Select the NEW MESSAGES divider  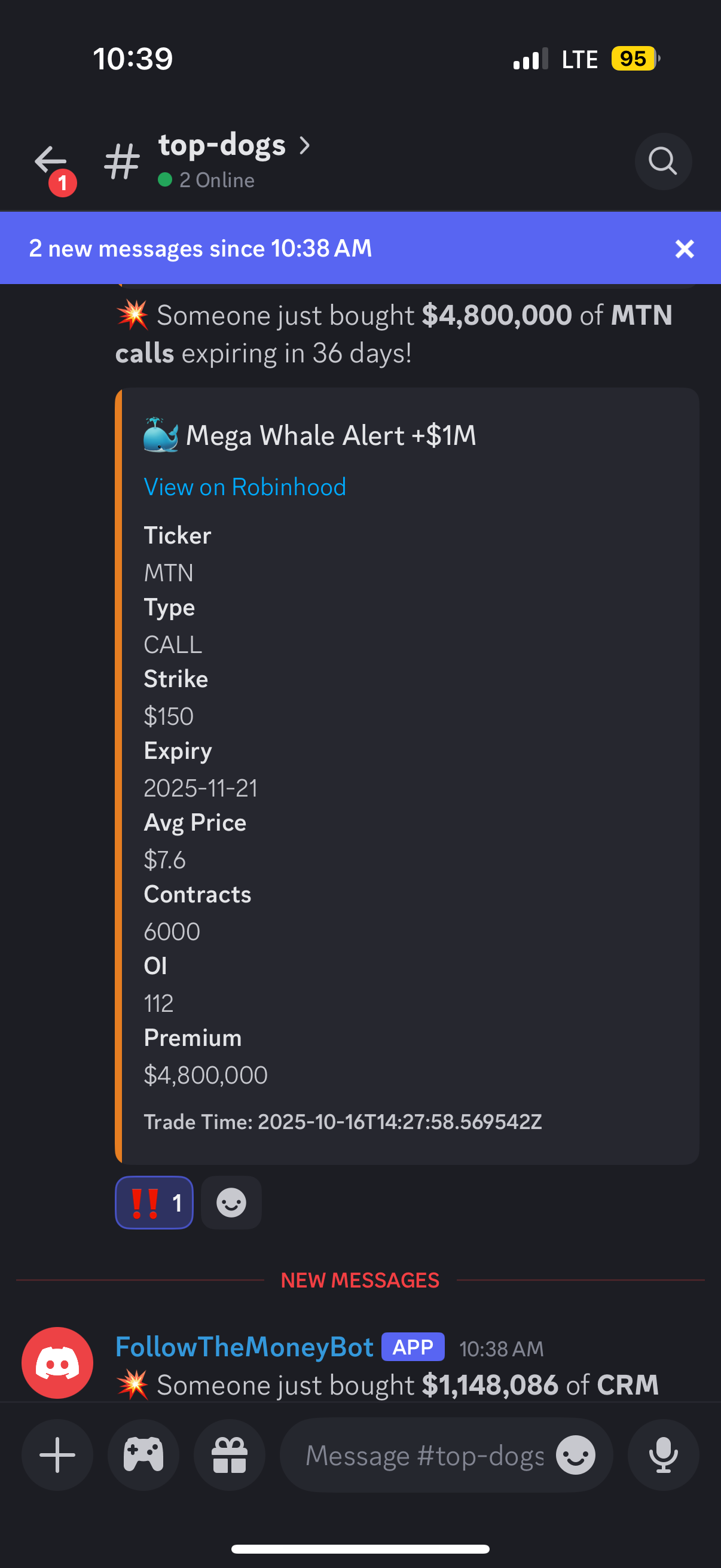pos(360,1280)
